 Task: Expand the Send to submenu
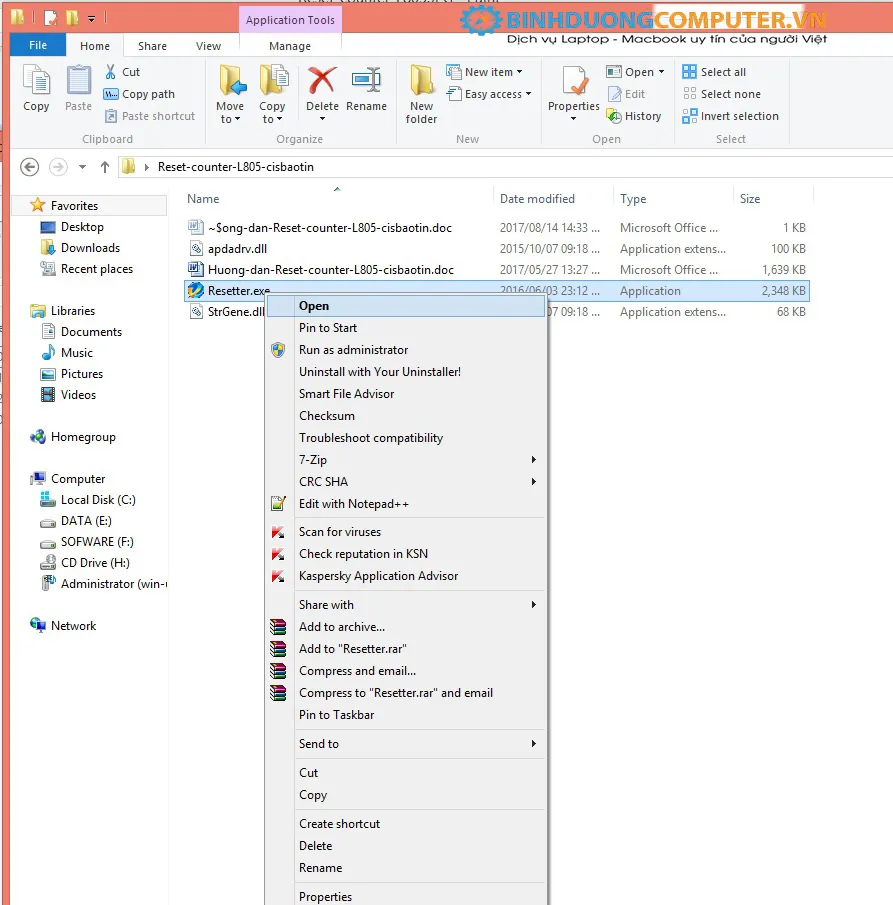[x=534, y=743]
